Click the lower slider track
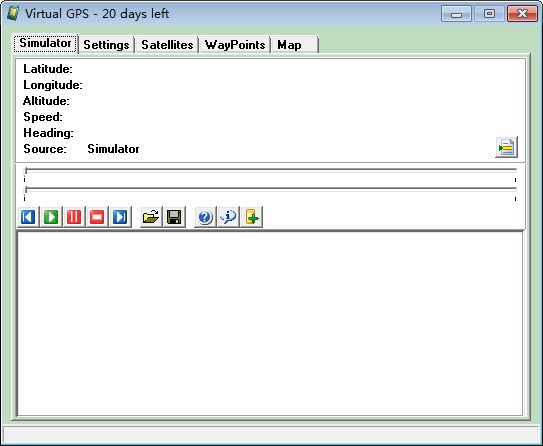543x446 pixels. [x=270, y=189]
